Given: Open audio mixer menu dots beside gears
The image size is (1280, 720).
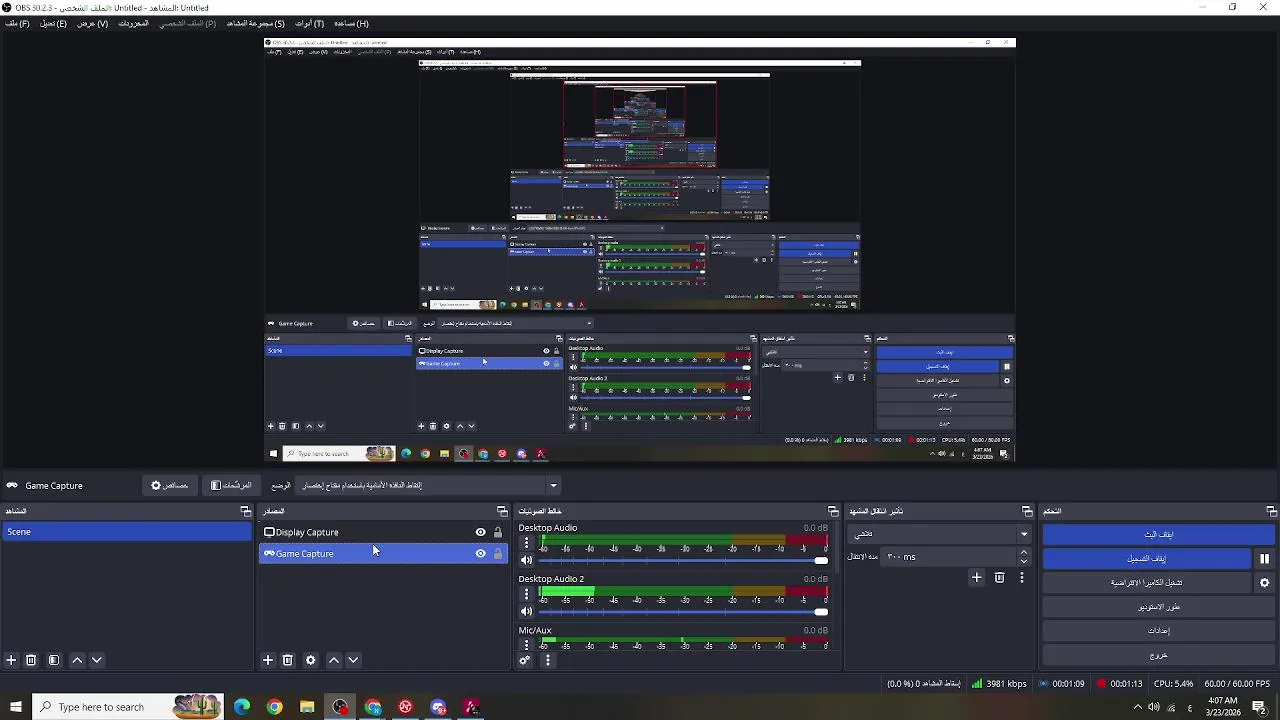Looking at the screenshot, I should (547, 660).
